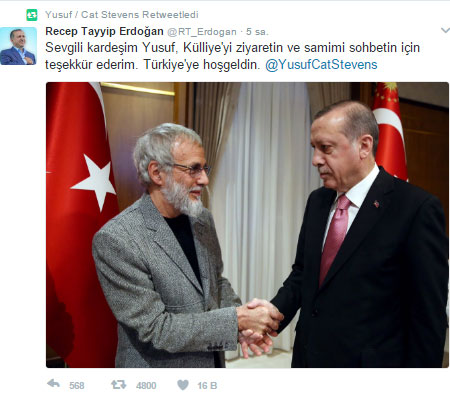Click the 4800 retweet count

pos(146,386)
